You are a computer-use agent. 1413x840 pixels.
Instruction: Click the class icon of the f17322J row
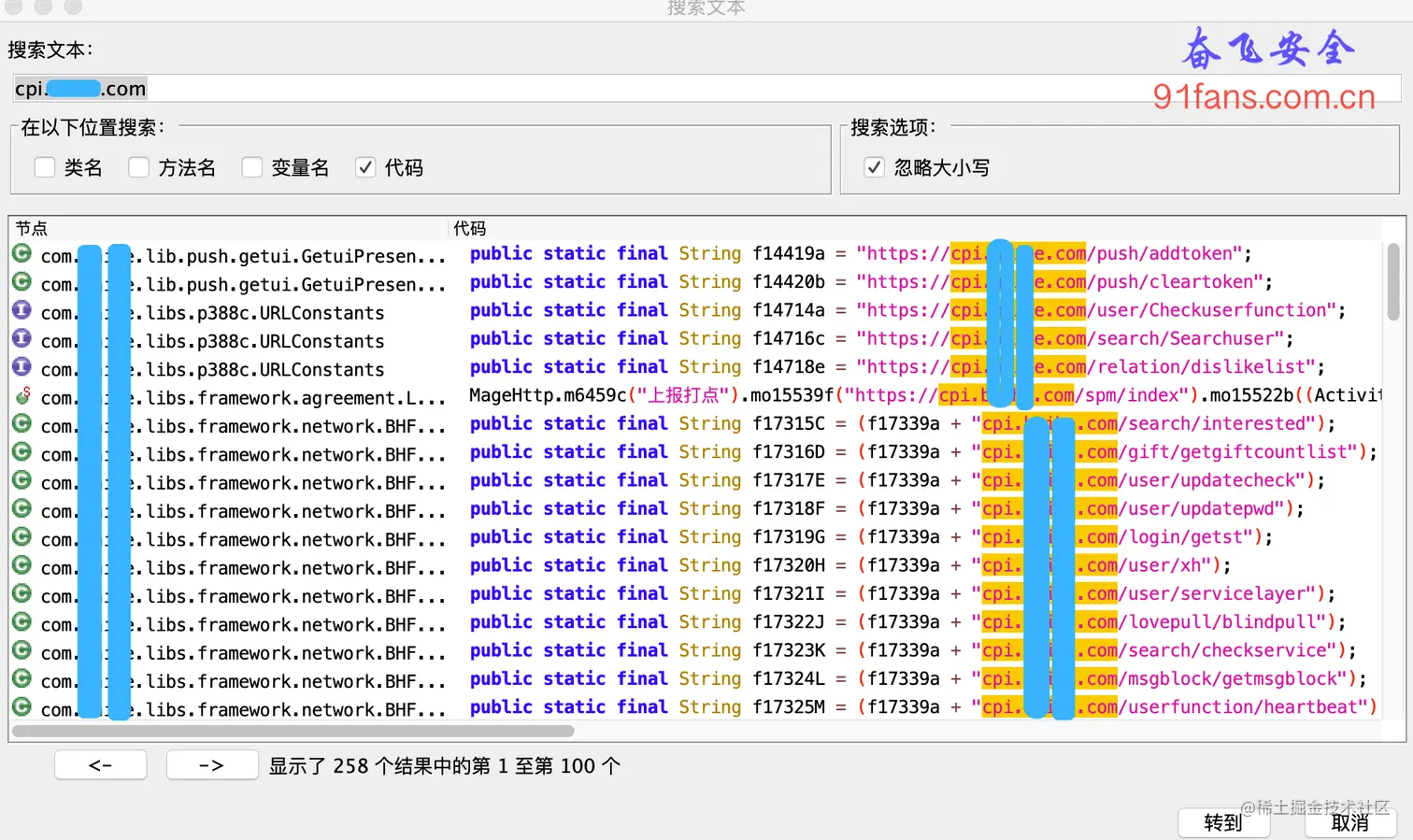(x=21, y=621)
